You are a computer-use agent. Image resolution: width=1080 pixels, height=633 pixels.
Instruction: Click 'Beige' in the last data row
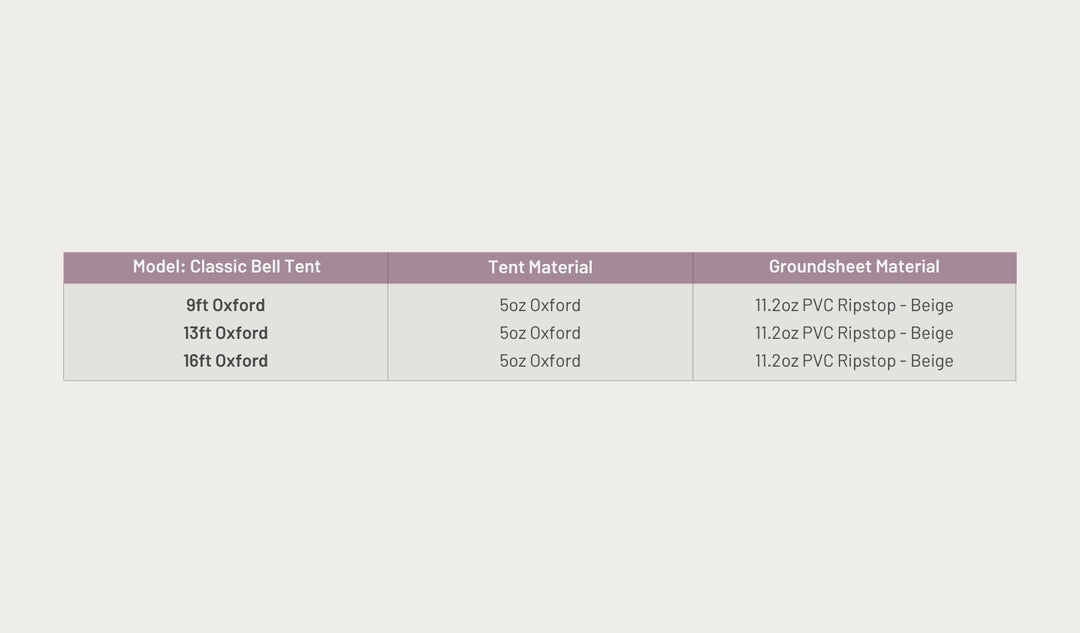click(x=932, y=360)
